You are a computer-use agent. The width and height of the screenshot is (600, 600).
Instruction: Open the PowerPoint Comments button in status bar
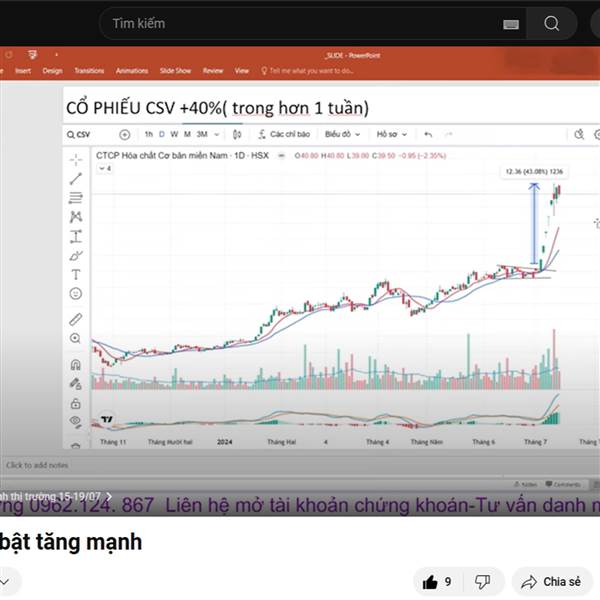563,484
